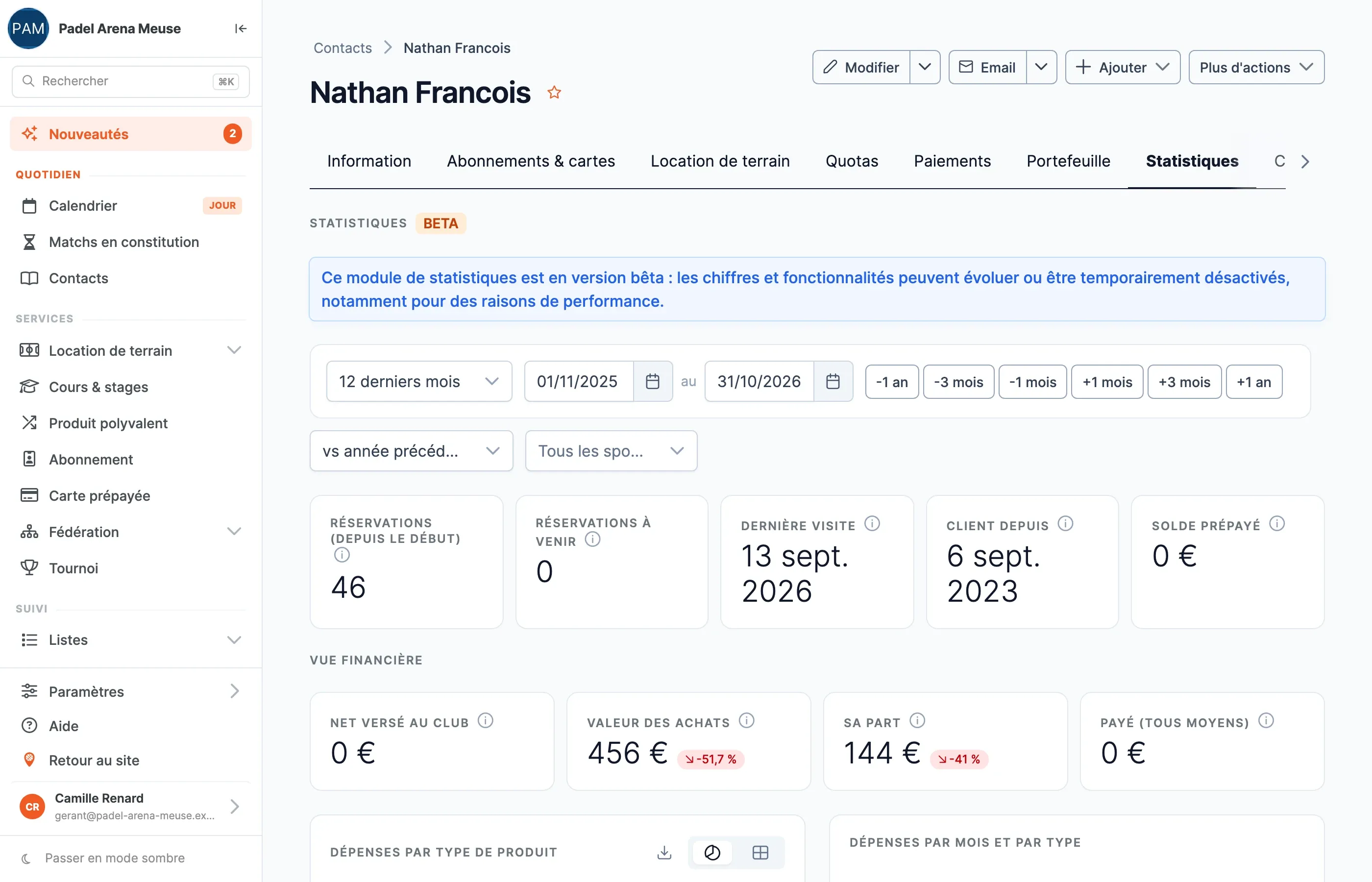Screen dimensions: 1372x882
Task: Show info tooltip for Solde prépayé
Action: pyautogui.click(x=1277, y=523)
